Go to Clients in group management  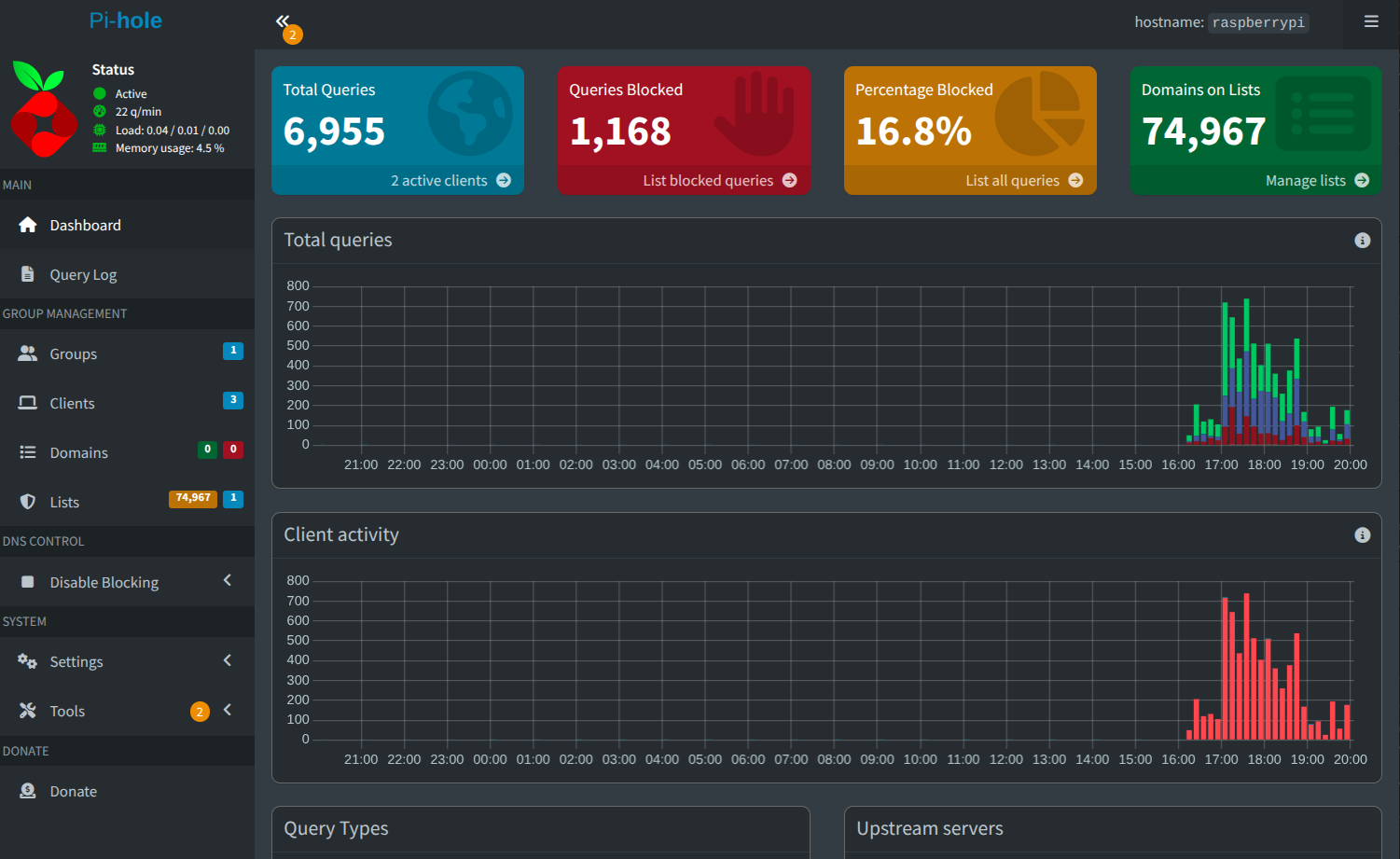pos(72,404)
